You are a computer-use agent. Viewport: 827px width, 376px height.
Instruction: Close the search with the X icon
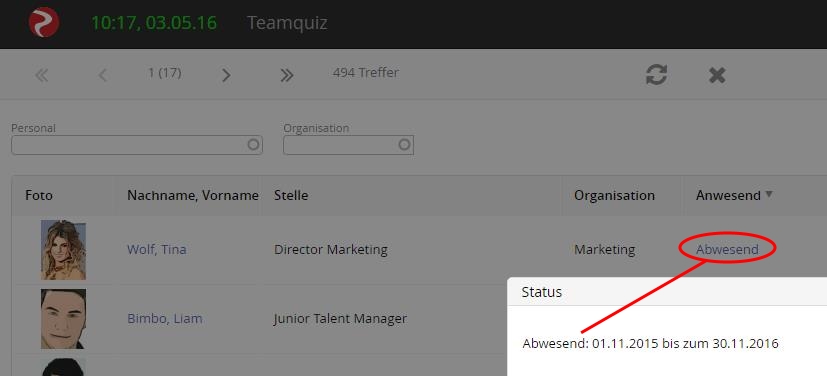(717, 75)
